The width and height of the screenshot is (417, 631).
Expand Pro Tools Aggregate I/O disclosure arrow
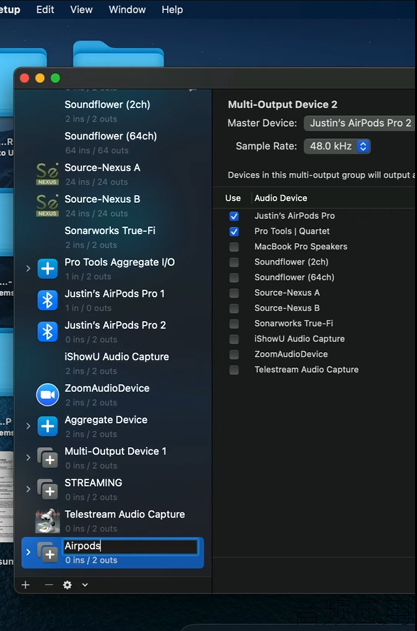tap(28, 268)
